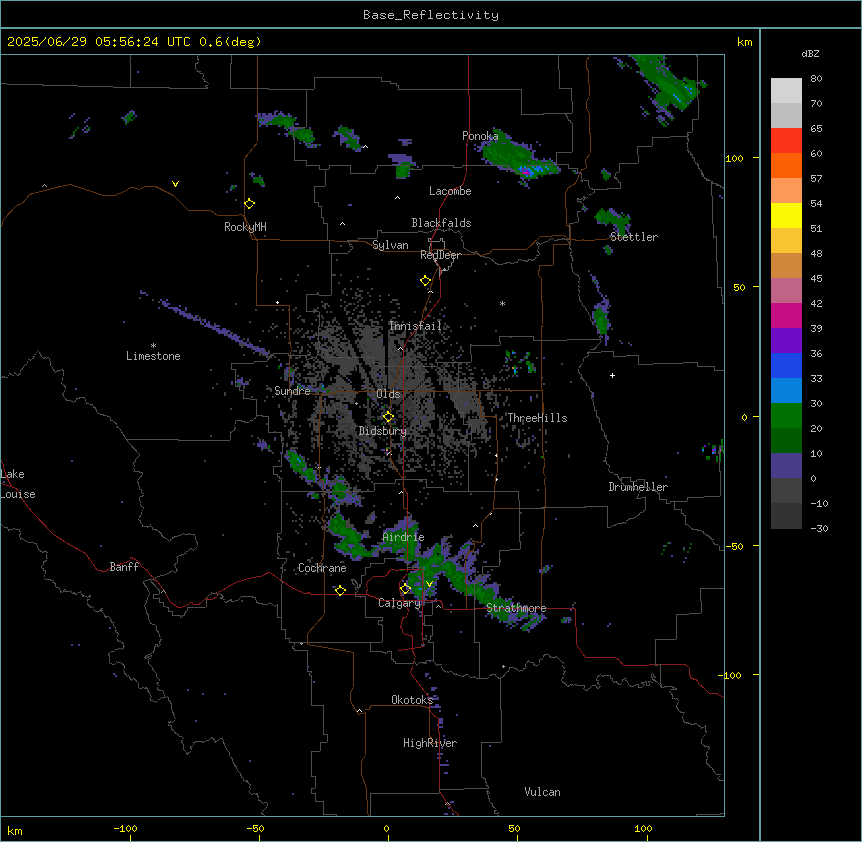The width and height of the screenshot is (862, 842).
Task: Click the white plus marker north of Drumheller
Action: point(612,375)
